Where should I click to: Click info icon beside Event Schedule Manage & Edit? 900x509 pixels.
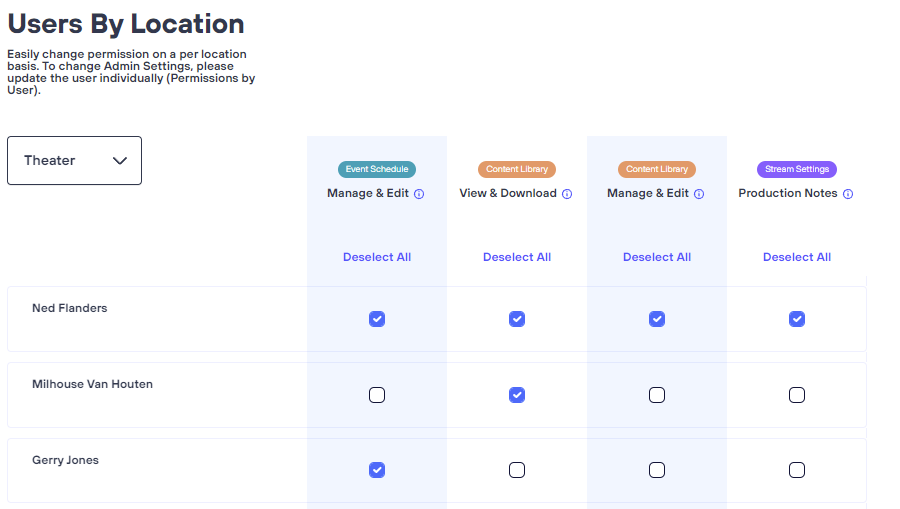pos(419,194)
